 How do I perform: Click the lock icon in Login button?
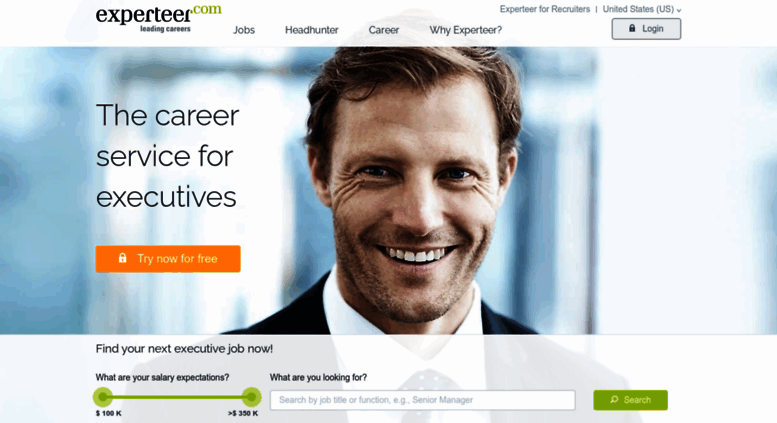pos(632,28)
